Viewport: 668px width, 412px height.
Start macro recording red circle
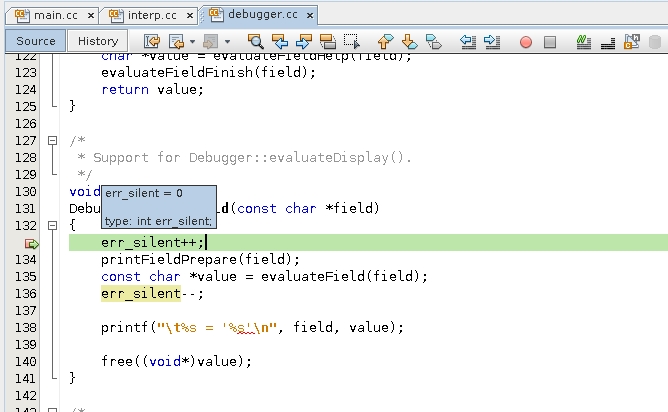(x=526, y=42)
